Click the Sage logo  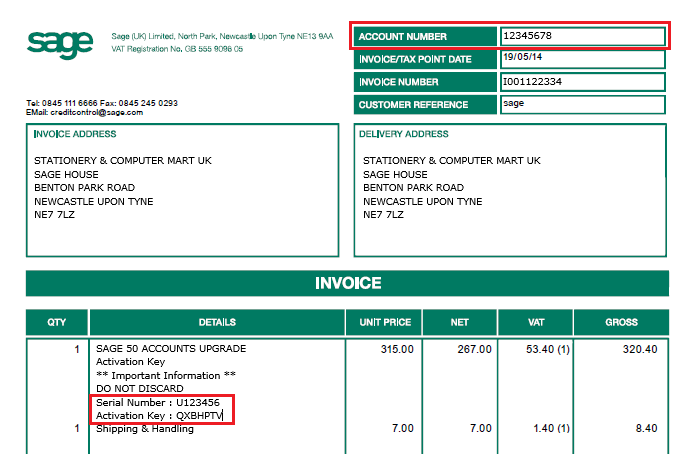point(60,45)
